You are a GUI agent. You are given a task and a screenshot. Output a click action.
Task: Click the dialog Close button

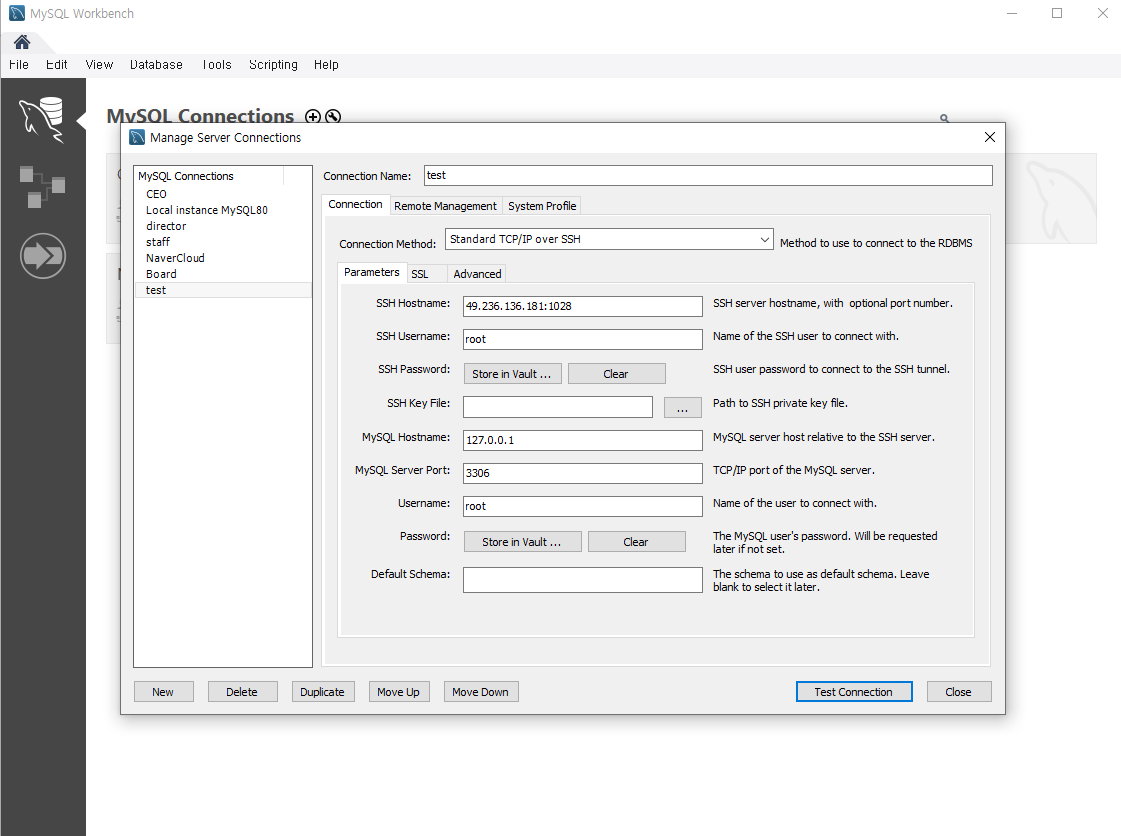959,692
